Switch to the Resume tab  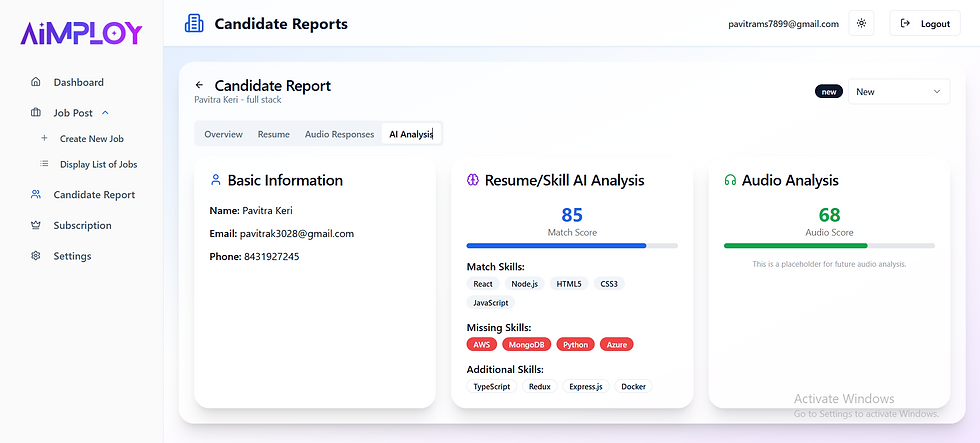click(x=274, y=134)
